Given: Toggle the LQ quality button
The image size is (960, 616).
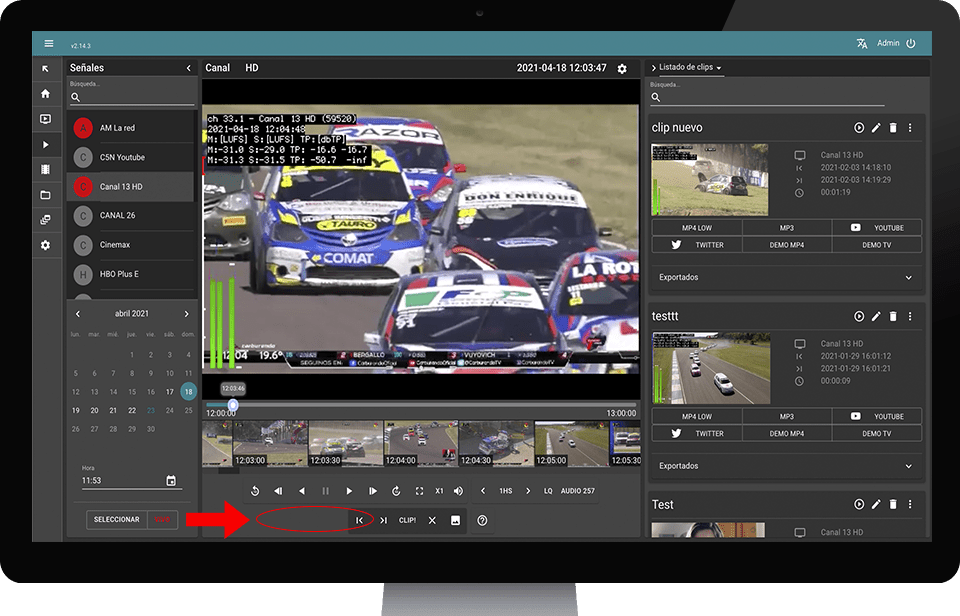Looking at the screenshot, I should pos(548,491).
